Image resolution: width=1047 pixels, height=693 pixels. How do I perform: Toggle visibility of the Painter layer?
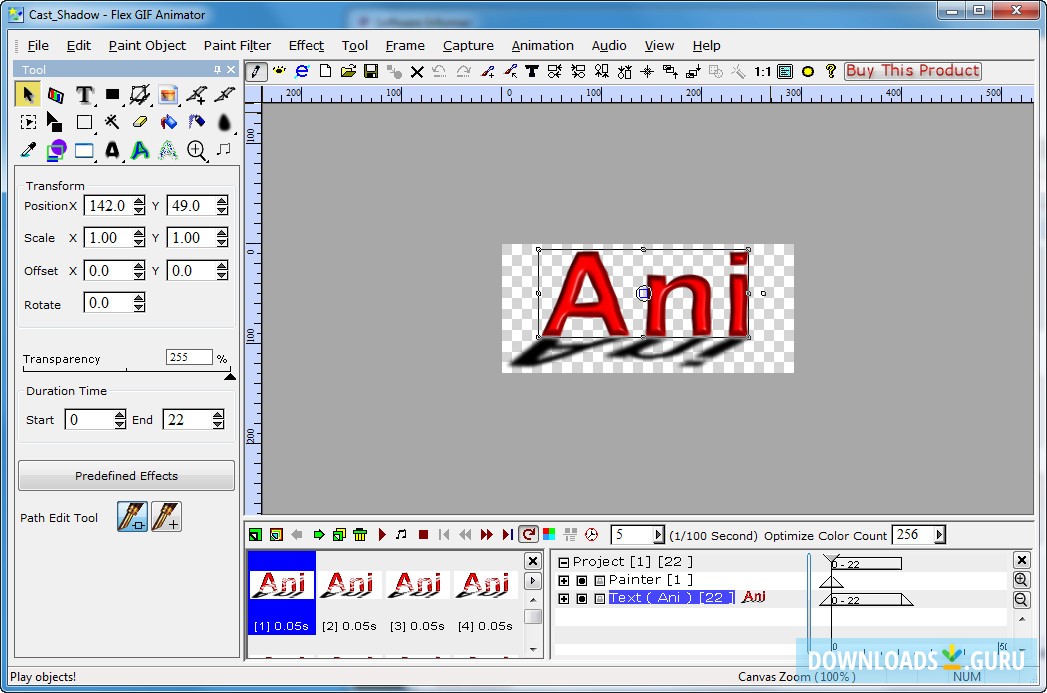[x=581, y=579]
